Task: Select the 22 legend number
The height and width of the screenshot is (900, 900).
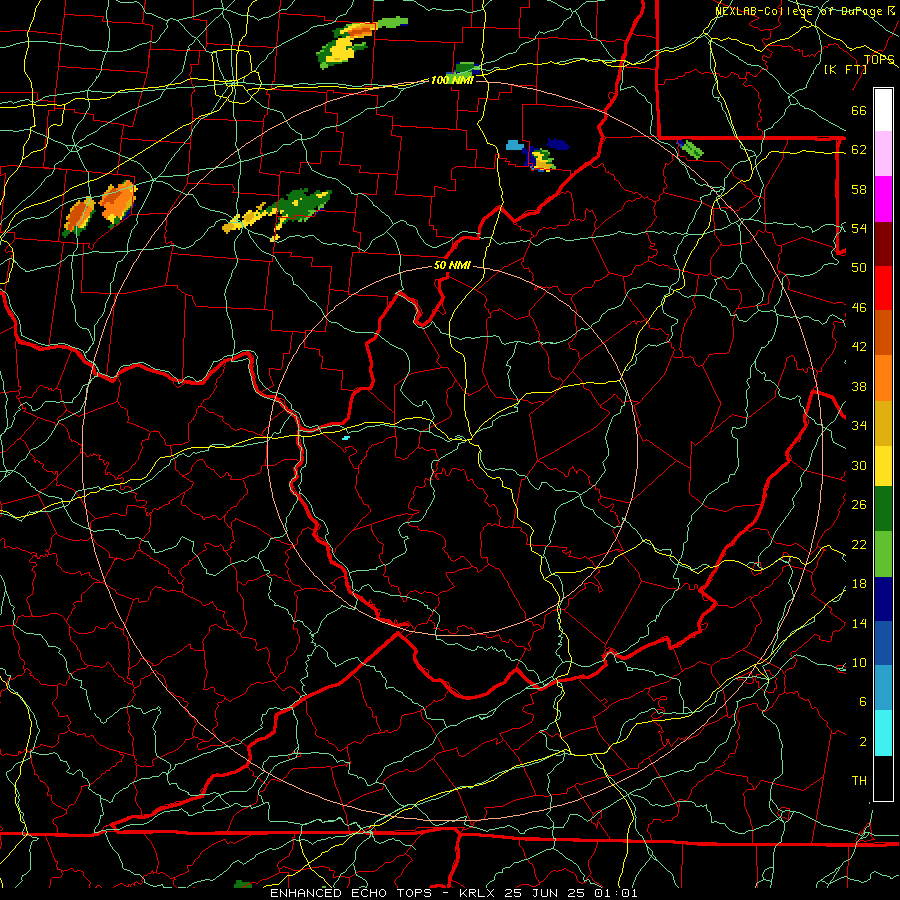Action: point(859,544)
